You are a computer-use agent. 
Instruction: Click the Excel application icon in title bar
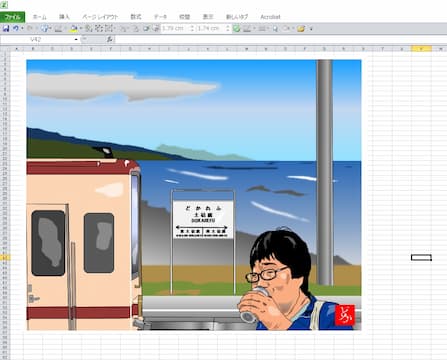[4, 4]
